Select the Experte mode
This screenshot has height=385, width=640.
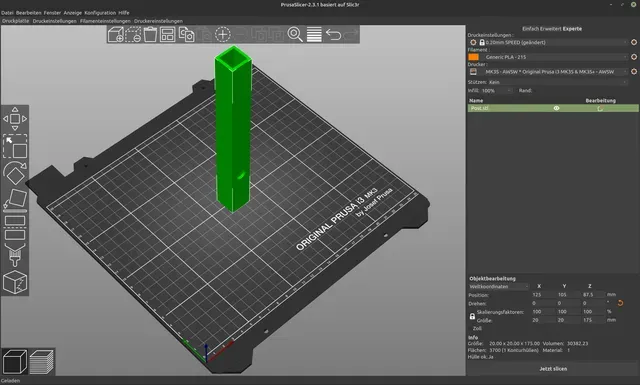pos(573,29)
